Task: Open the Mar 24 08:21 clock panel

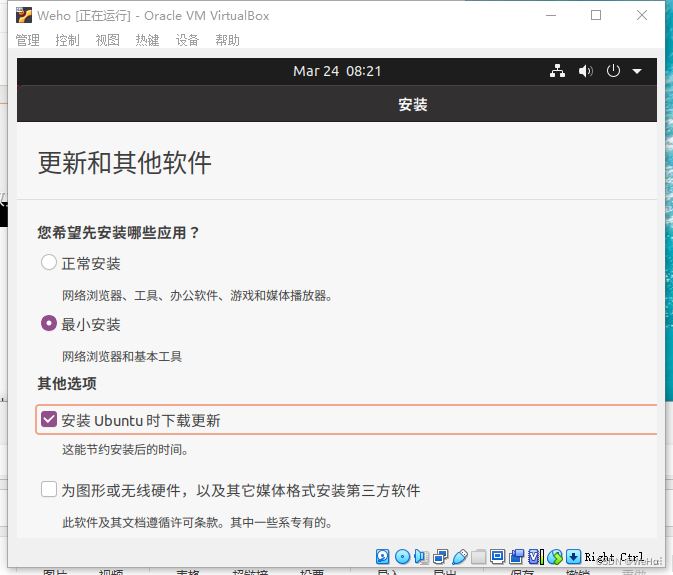Action: pyautogui.click(x=337, y=71)
